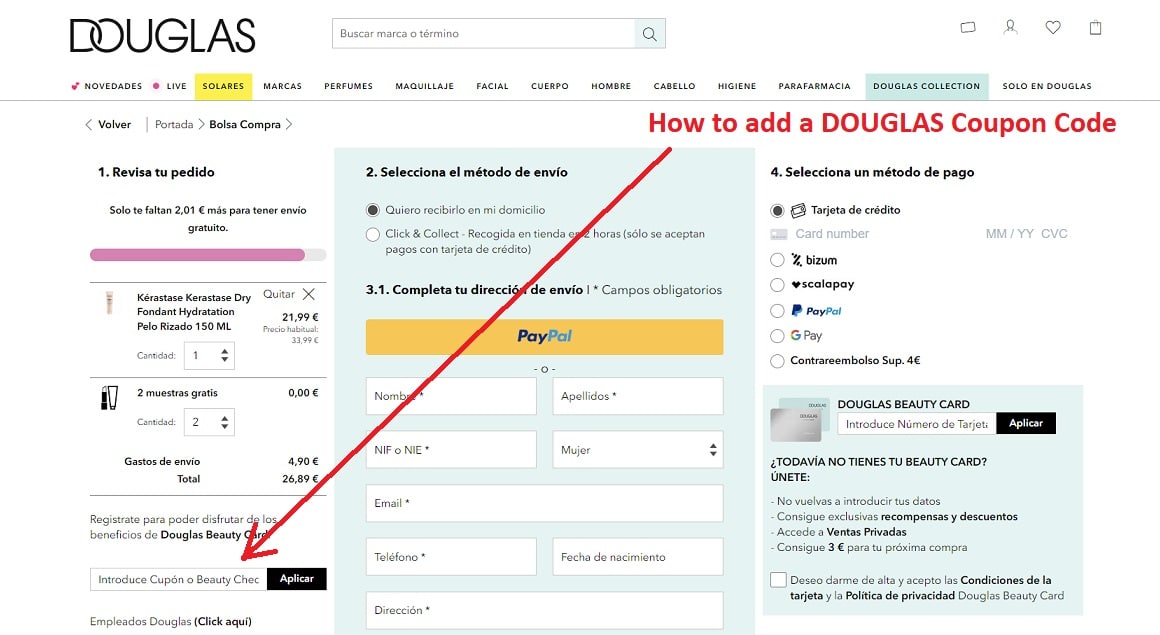Adjust quantity stepper for muestras gratis
This screenshot has height=635, width=1160.
224,423
